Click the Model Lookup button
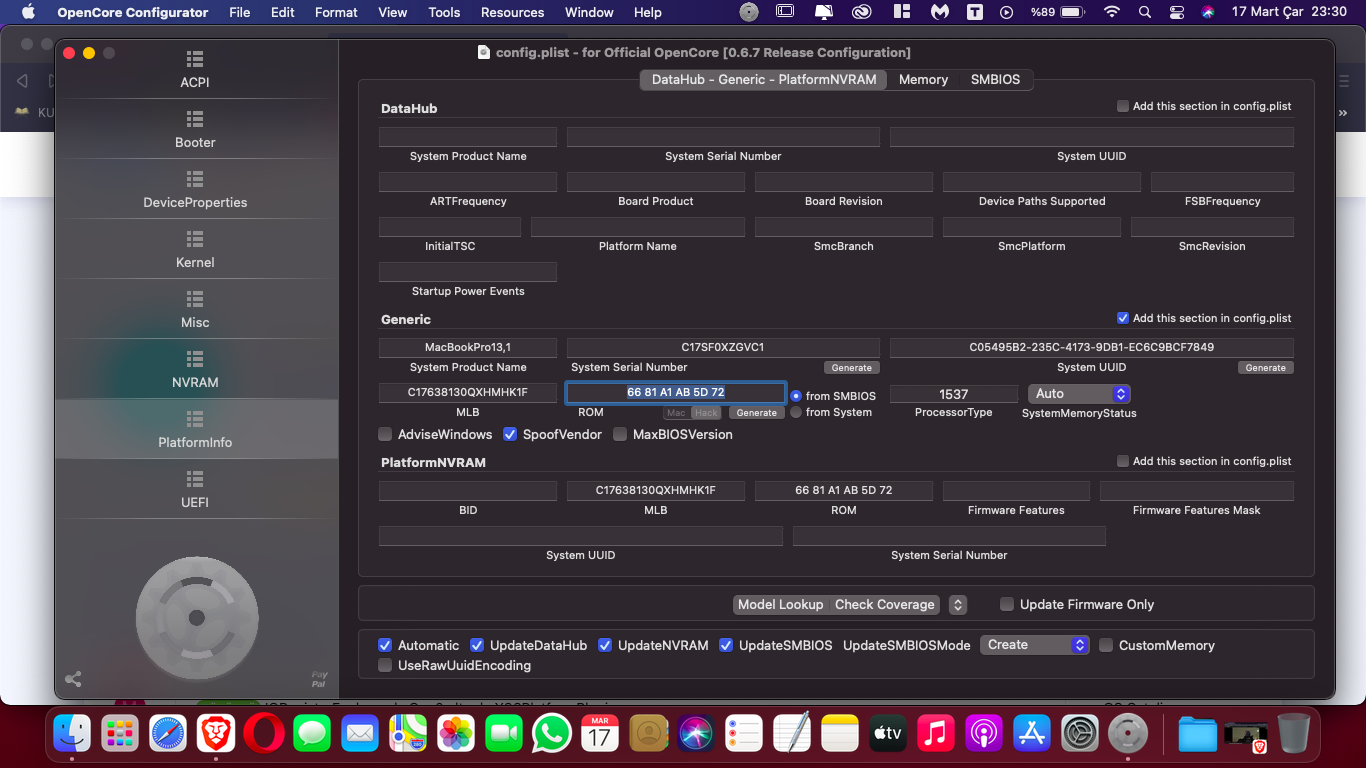 (780, 605)
